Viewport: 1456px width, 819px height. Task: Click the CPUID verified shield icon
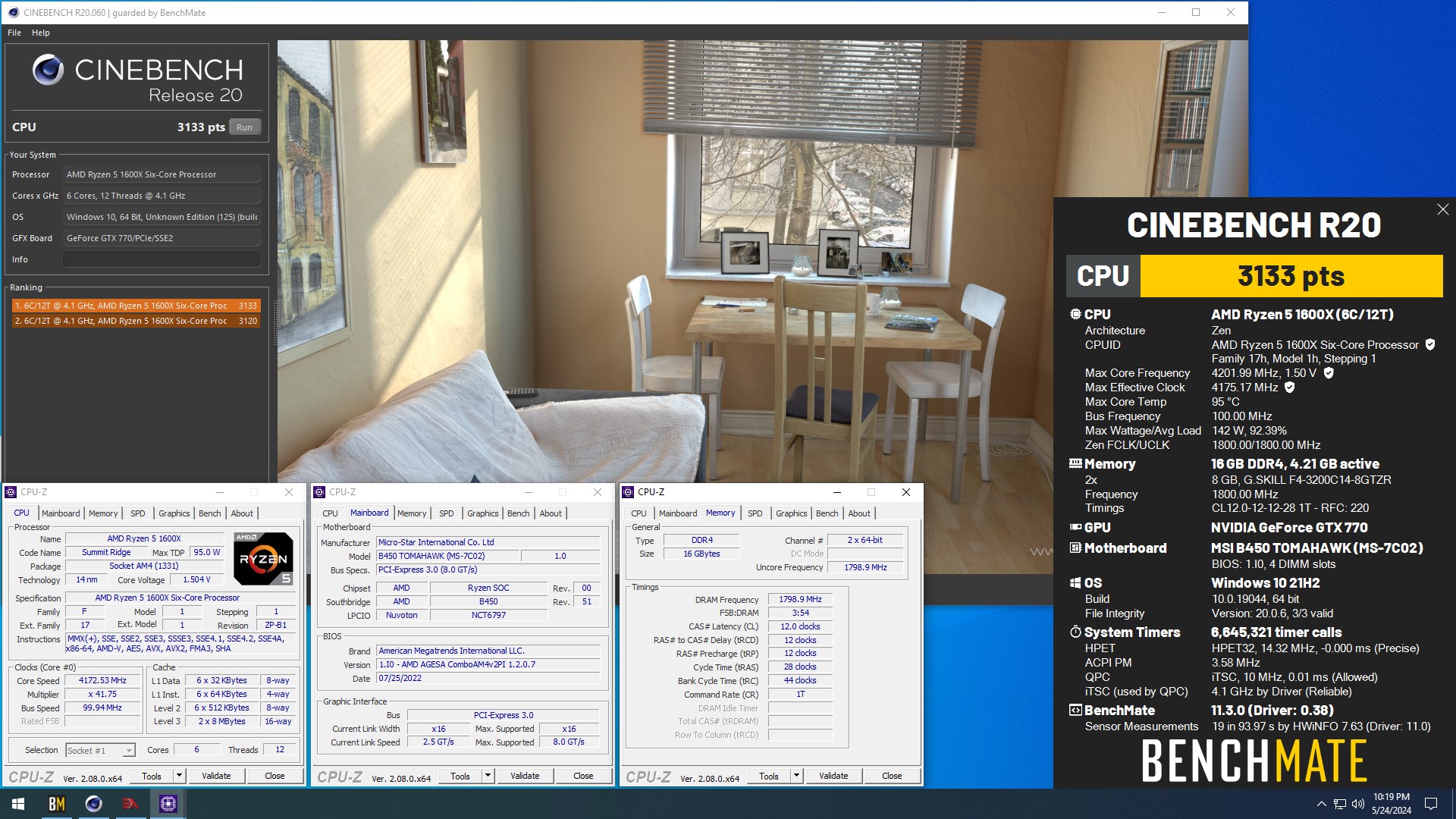[x=1429, y=344]
